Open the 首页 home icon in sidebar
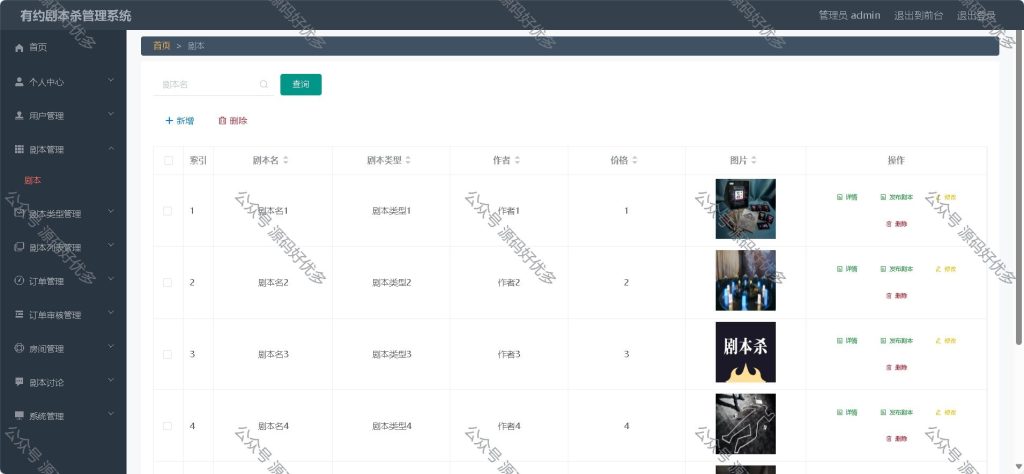 pos(19,48)
